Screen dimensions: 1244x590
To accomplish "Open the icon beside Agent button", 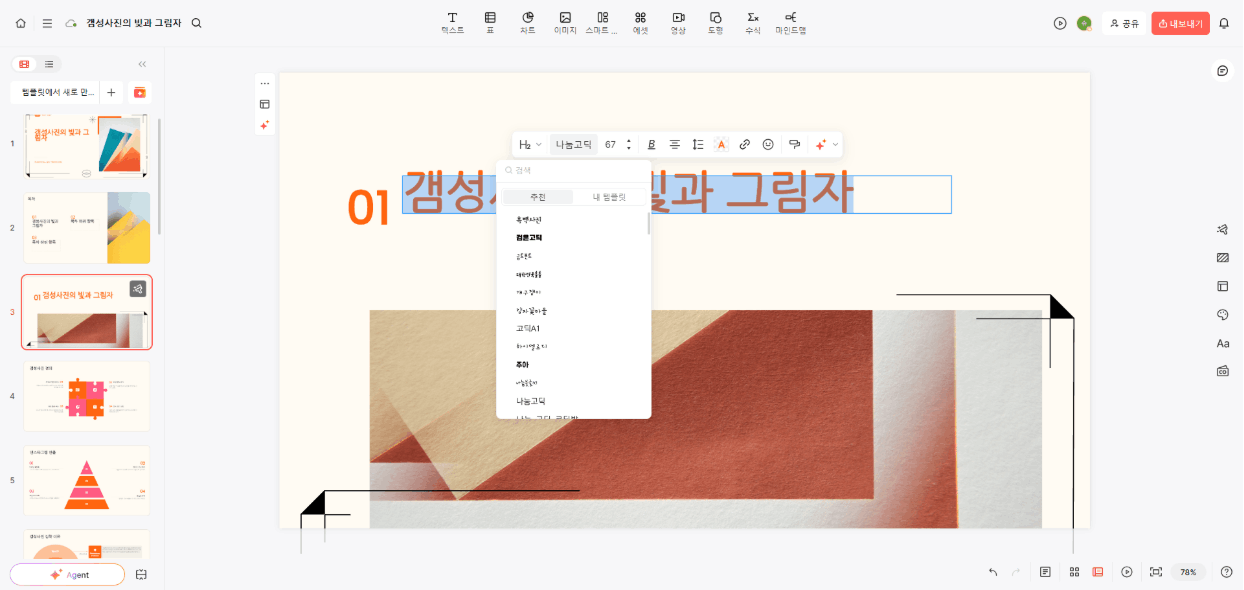I will coord(141,574).
